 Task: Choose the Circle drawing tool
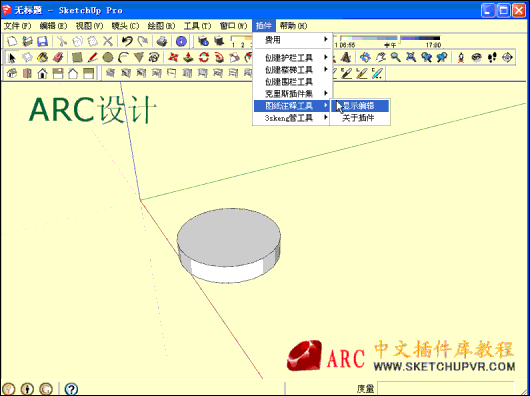108,57
